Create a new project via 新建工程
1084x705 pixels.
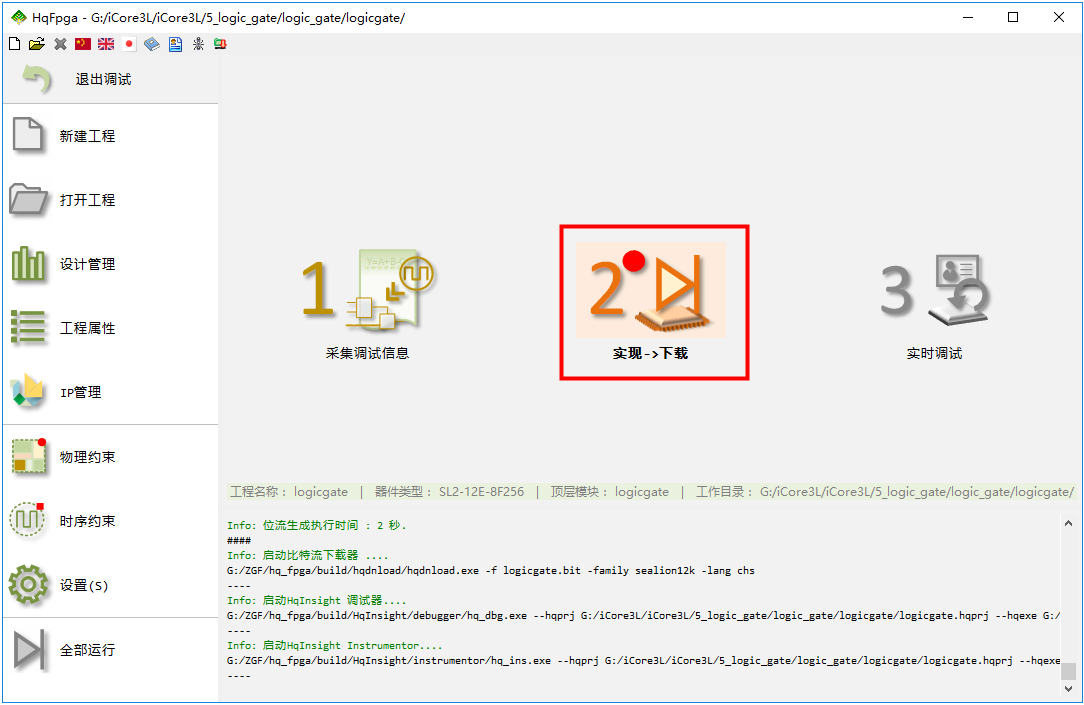[87, 136]
